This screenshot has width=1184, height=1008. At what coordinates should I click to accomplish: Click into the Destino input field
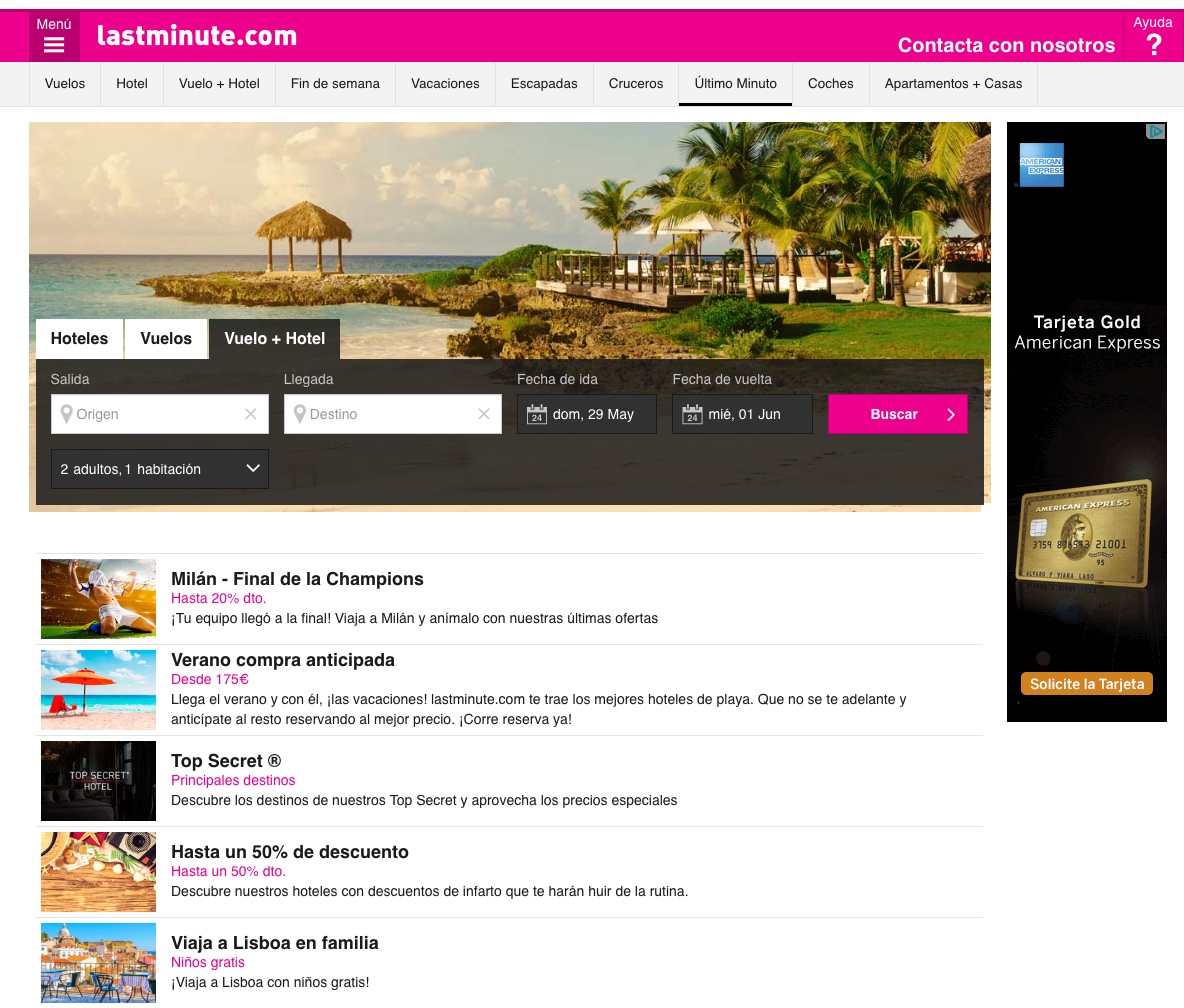tap(393, 414)
